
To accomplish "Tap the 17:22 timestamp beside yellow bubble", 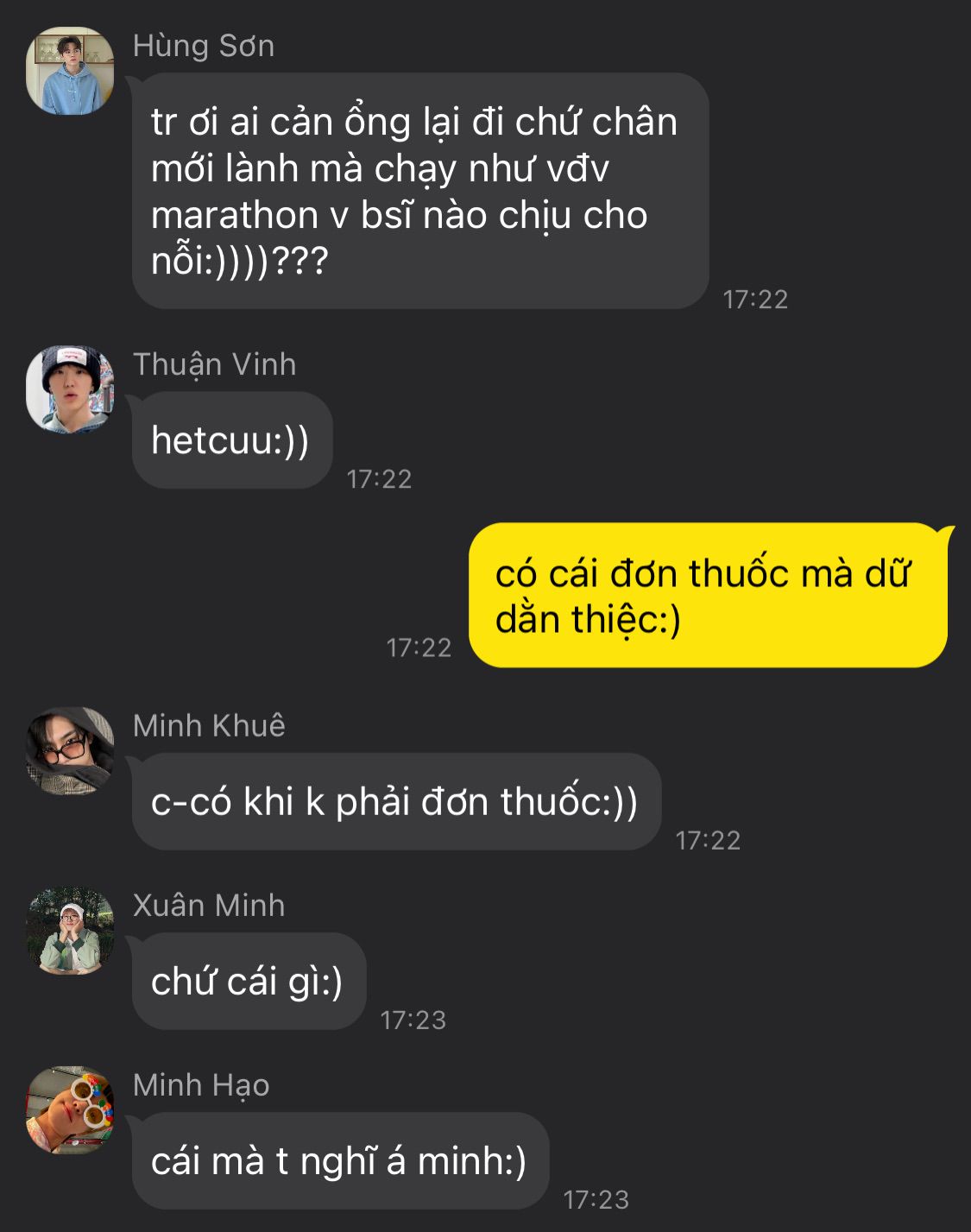I will 419,648.
